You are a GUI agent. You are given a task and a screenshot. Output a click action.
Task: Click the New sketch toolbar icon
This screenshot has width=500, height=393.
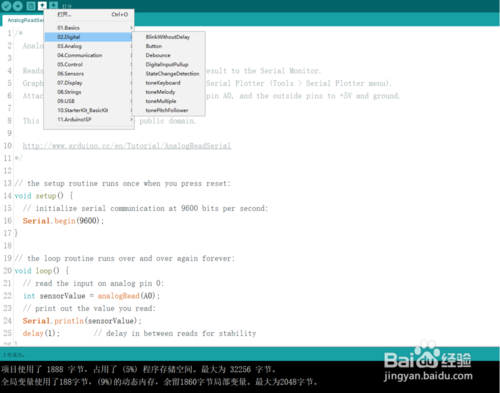31,6
